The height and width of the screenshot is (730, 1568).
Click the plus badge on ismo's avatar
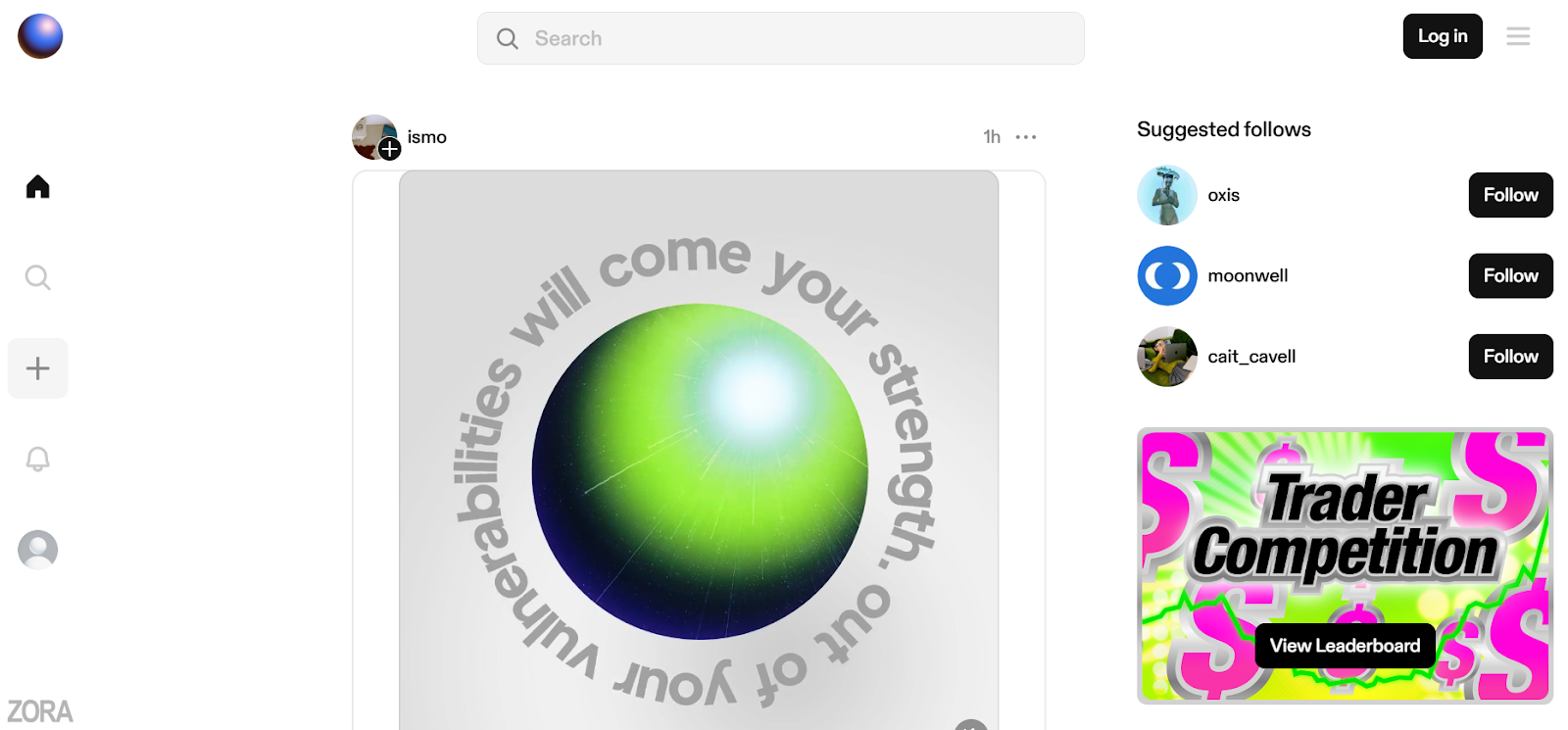click(x=390, y=149)
